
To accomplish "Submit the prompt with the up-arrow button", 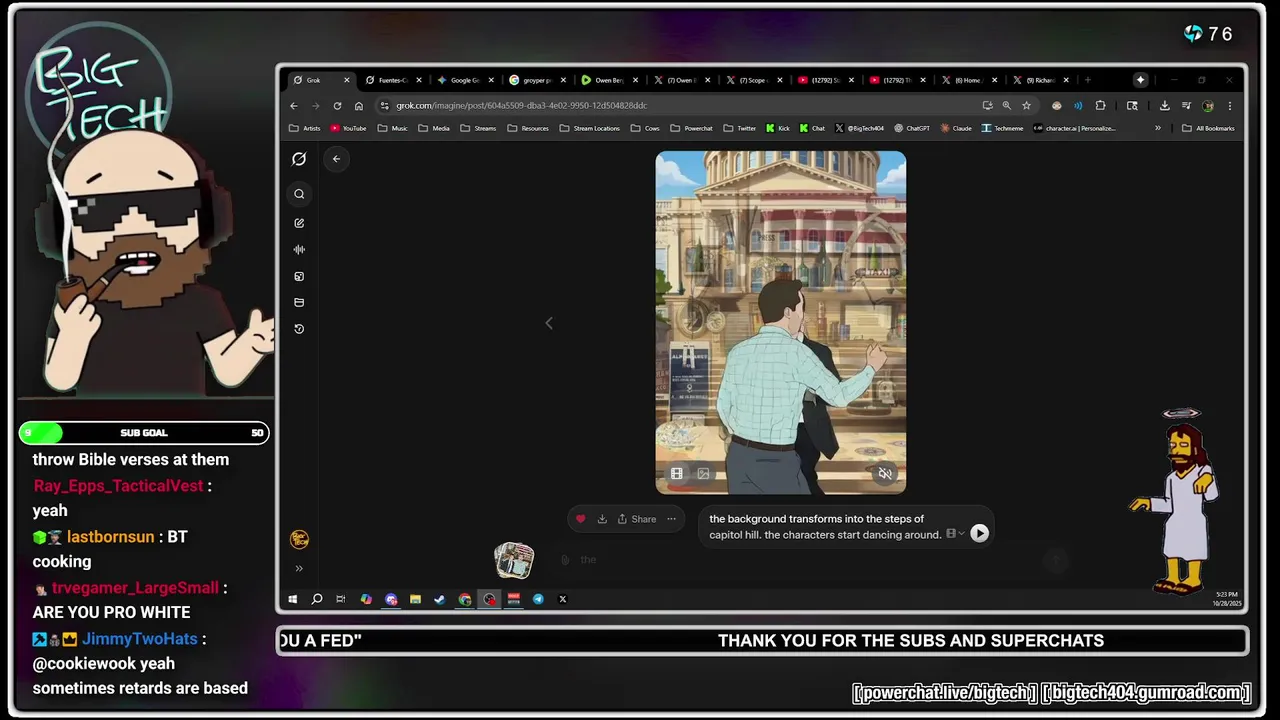I will (x=1056, y=561).
